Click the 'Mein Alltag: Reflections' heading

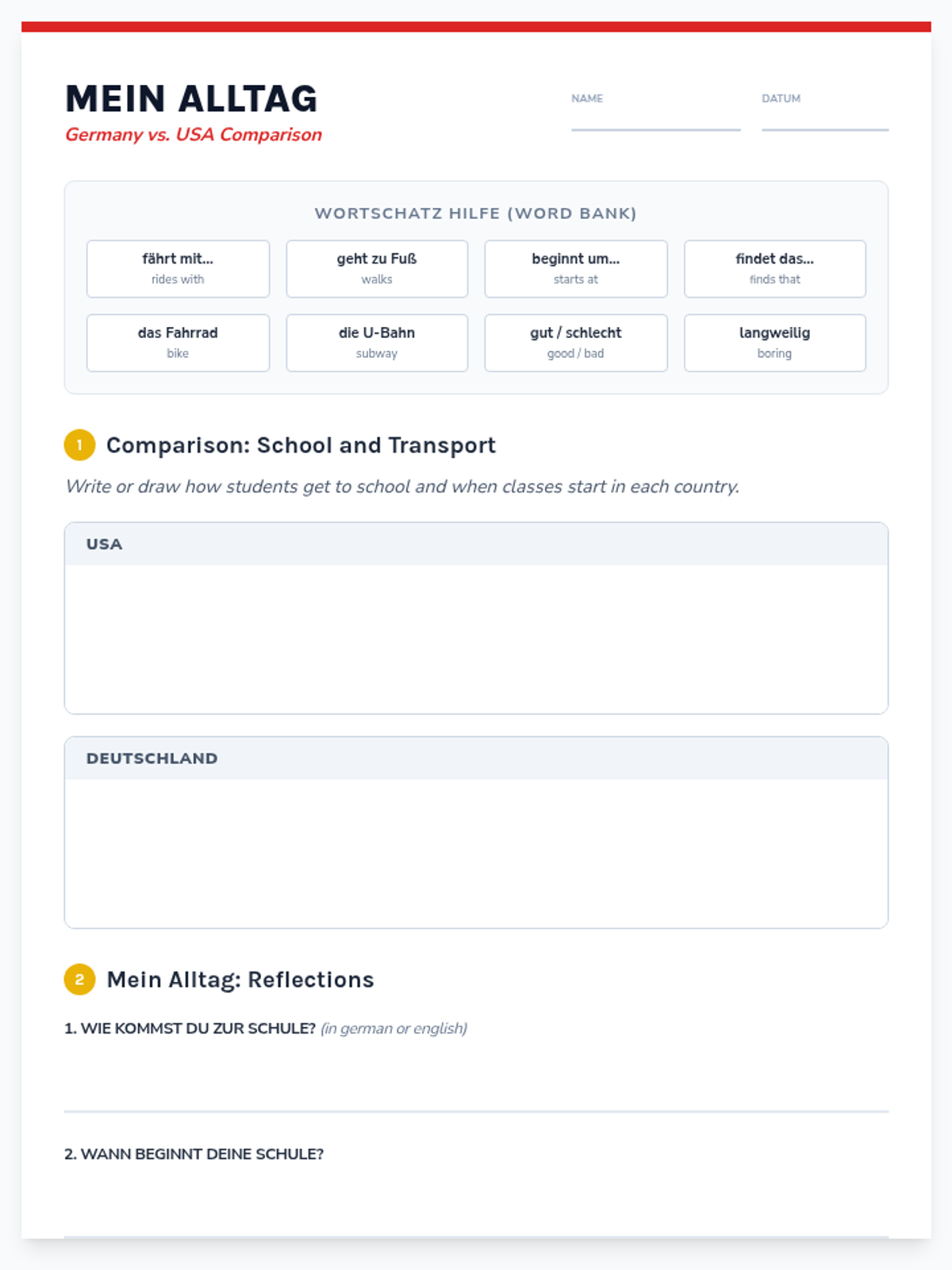(x=240, y=979)
